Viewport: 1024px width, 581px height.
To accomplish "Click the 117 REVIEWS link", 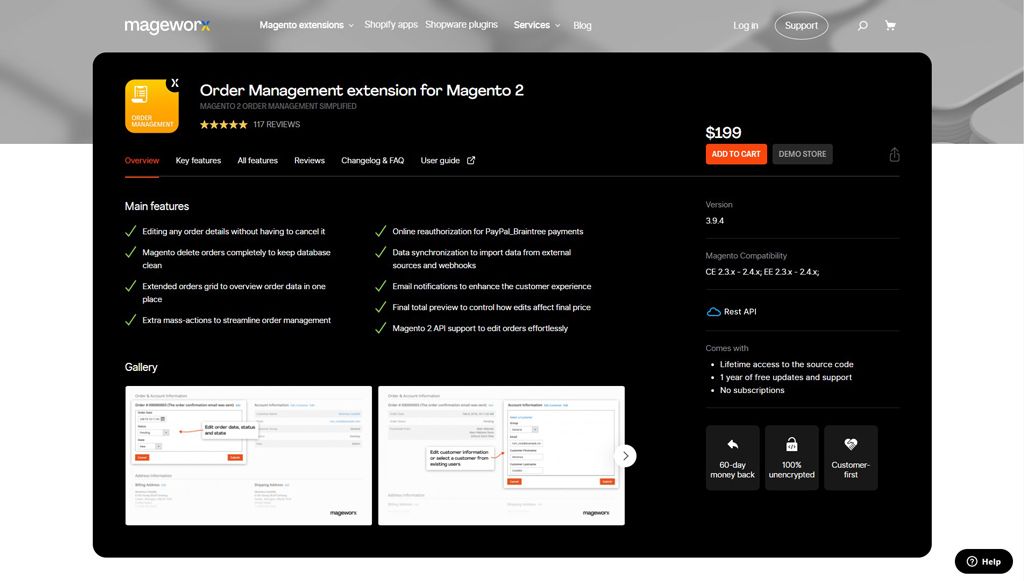I will click(x=276, y=124).
